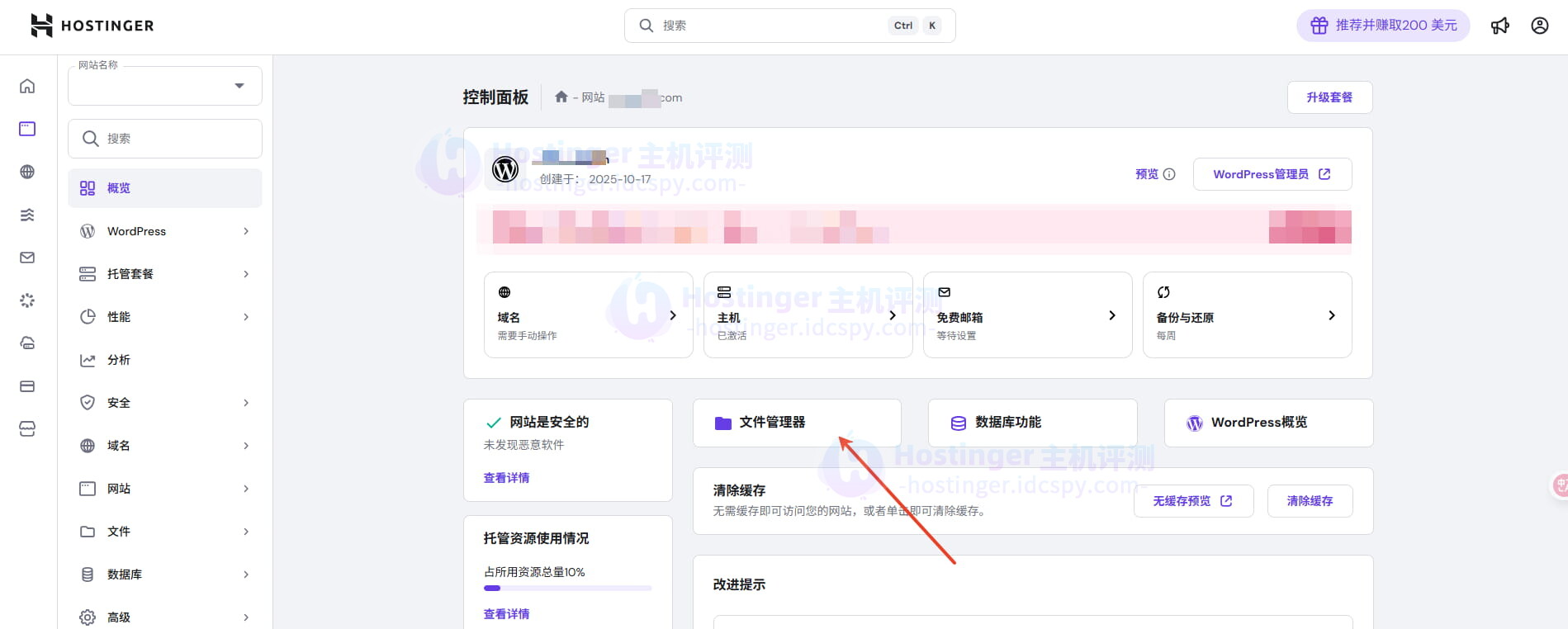Viewport: 1568px width, 629px height.
Task: Select 概览 in the sidebar
Action: (165, 188)
